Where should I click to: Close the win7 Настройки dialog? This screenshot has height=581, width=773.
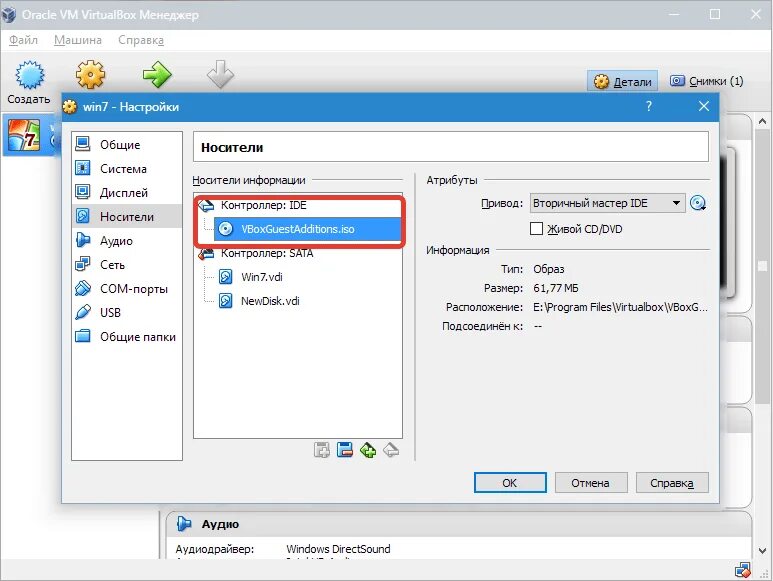click(x=703, y=106)
